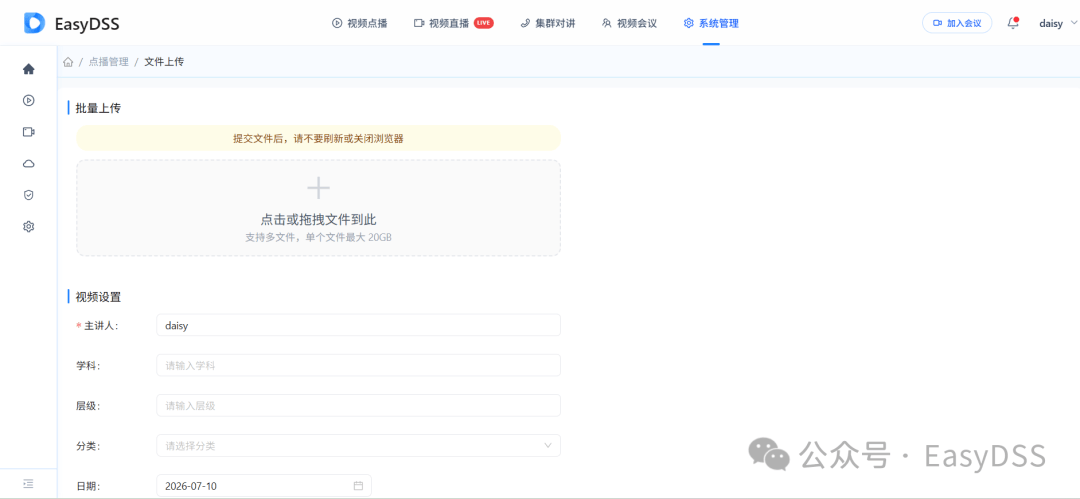Click the 文件上传 breadcrumb item

(x=164, y=62)
